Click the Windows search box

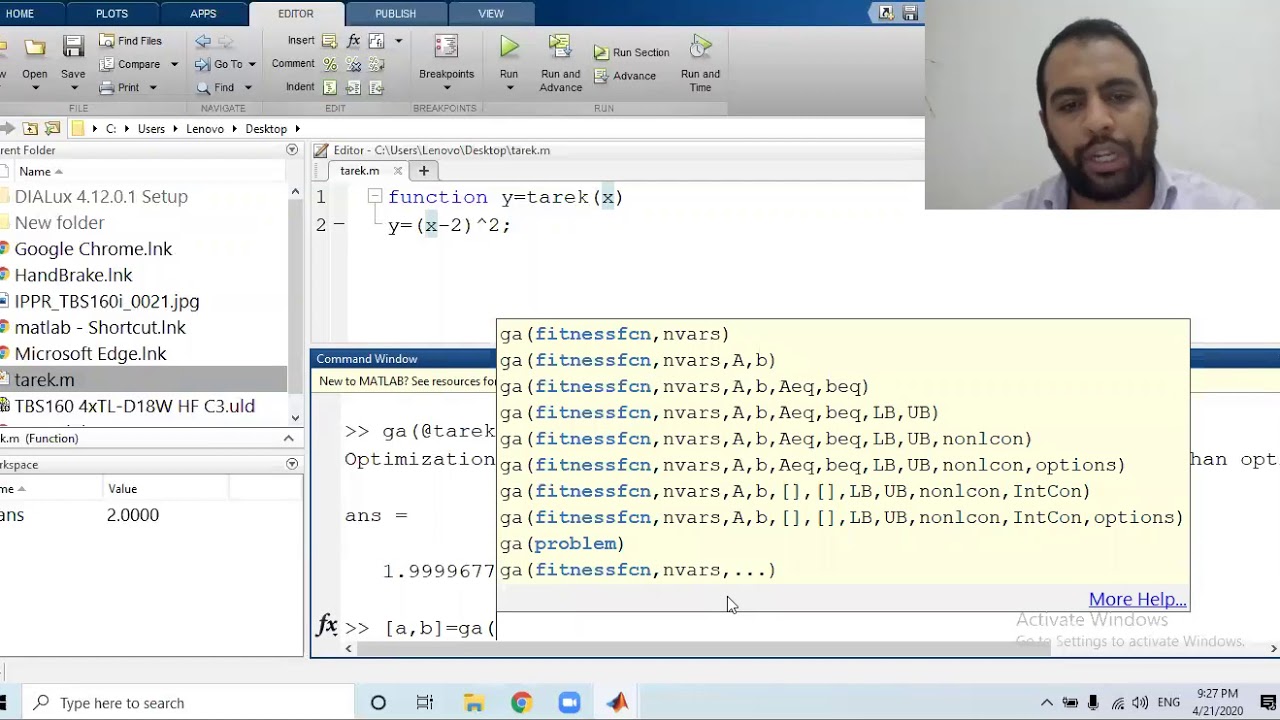190,703
